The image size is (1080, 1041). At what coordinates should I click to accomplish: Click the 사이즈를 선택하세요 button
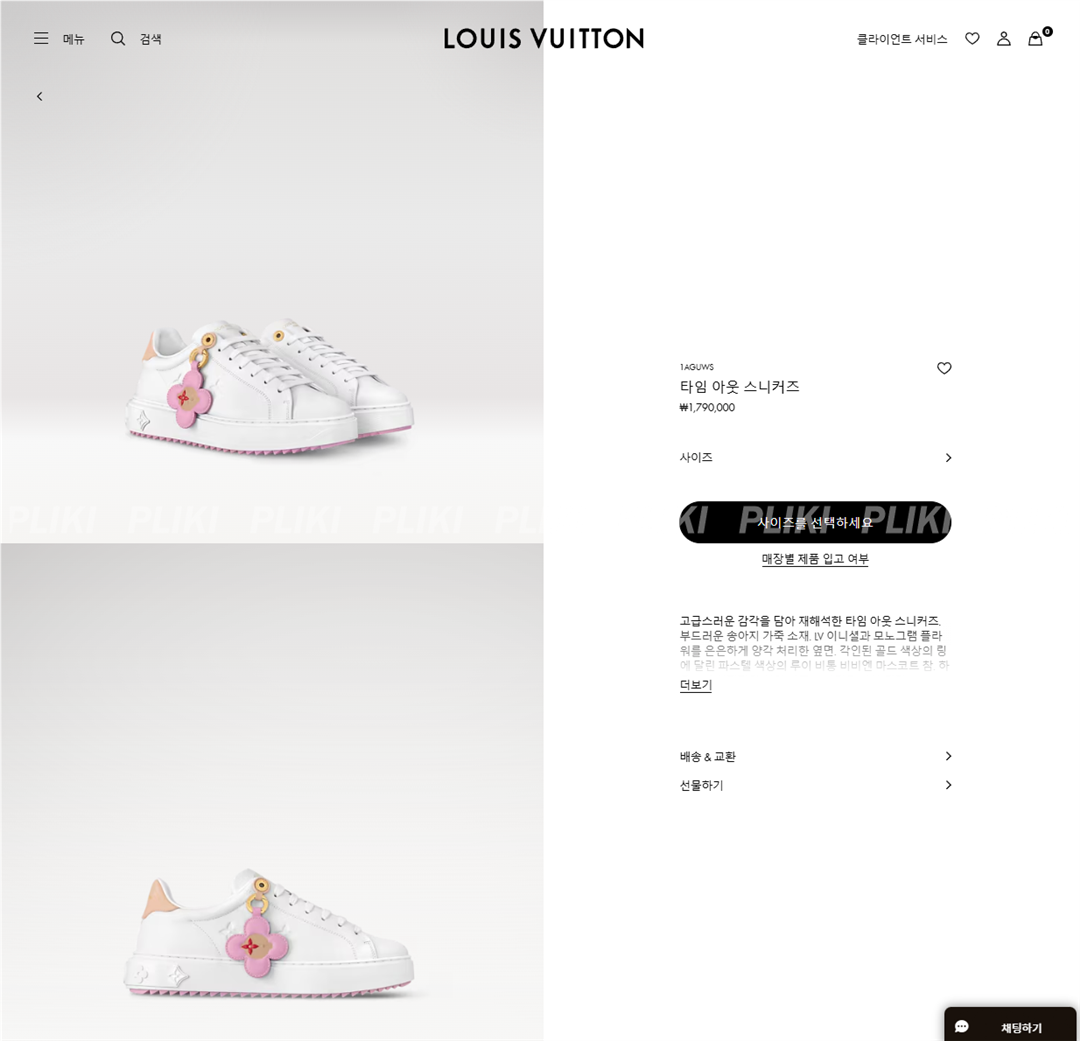(x=815, y=522)
